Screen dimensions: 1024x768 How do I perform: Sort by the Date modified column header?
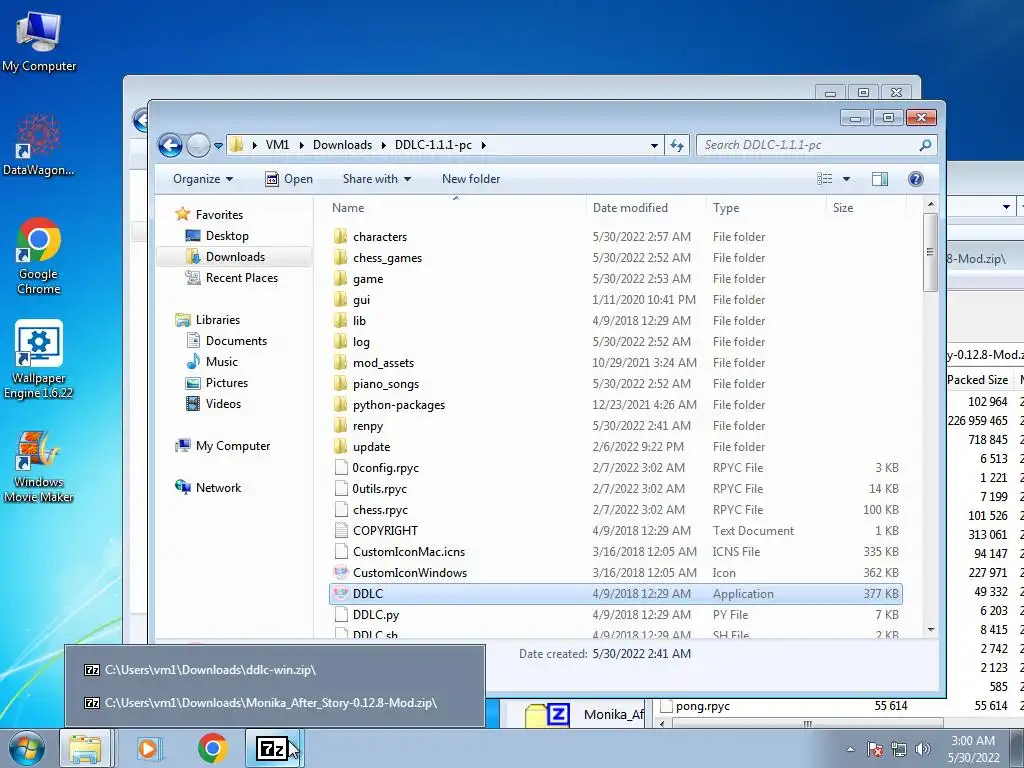pos(630,208)
